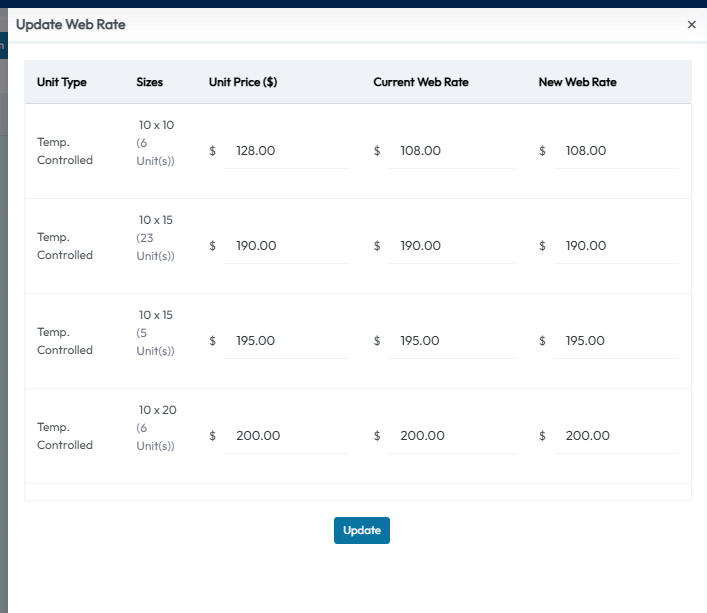Click Unit Price field showing 195.00

click(x=286, y=341)
